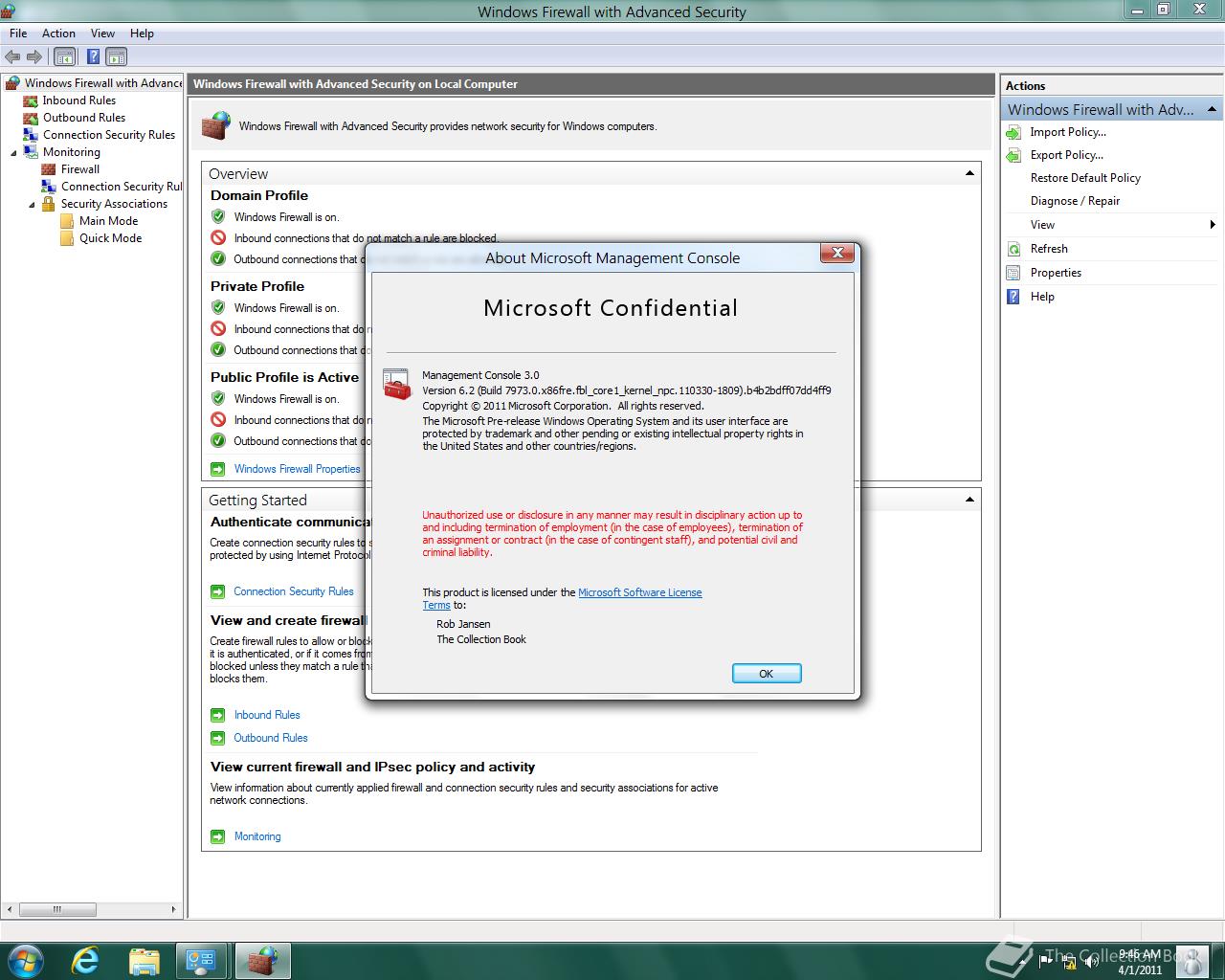Click OK in the About dialog
1225x980 pixels.
767,674
